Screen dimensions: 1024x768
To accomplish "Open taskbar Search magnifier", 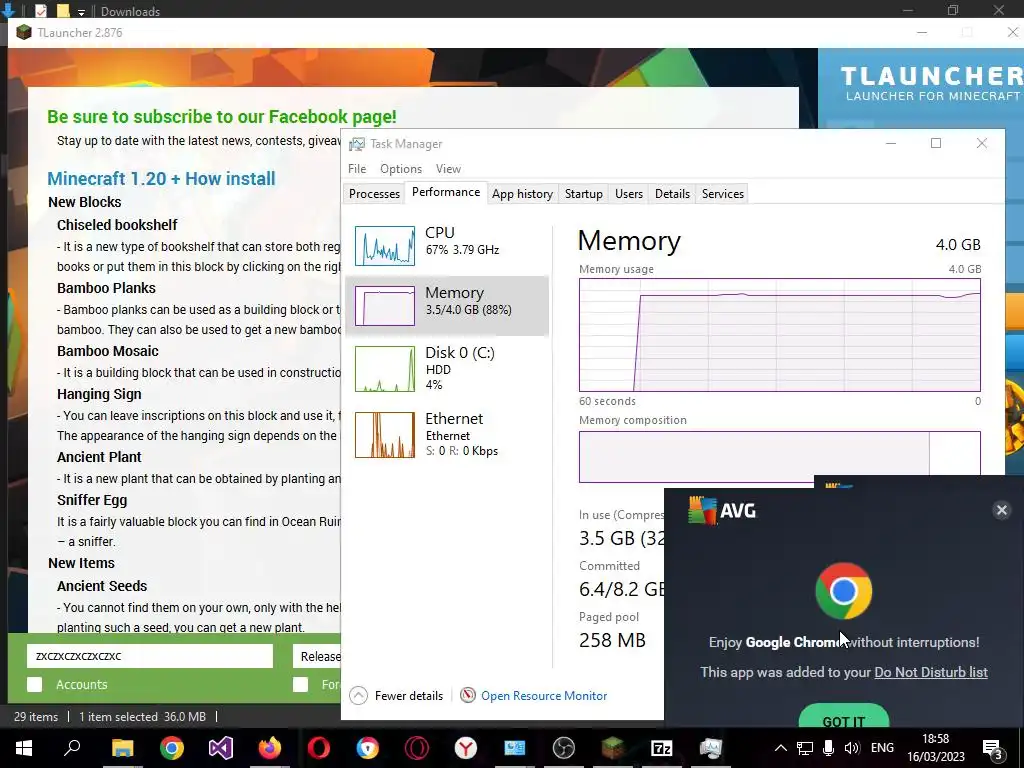I will click(x=72, y=748).
